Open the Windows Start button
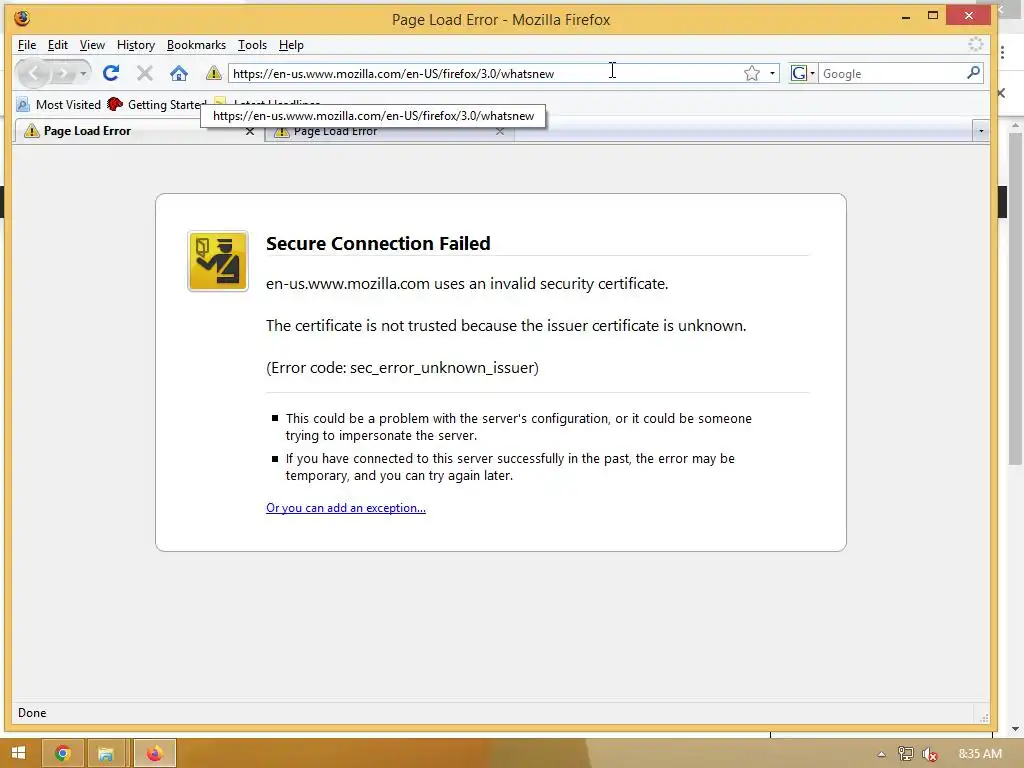The image size is (1024, 768). tap(18, 753)
